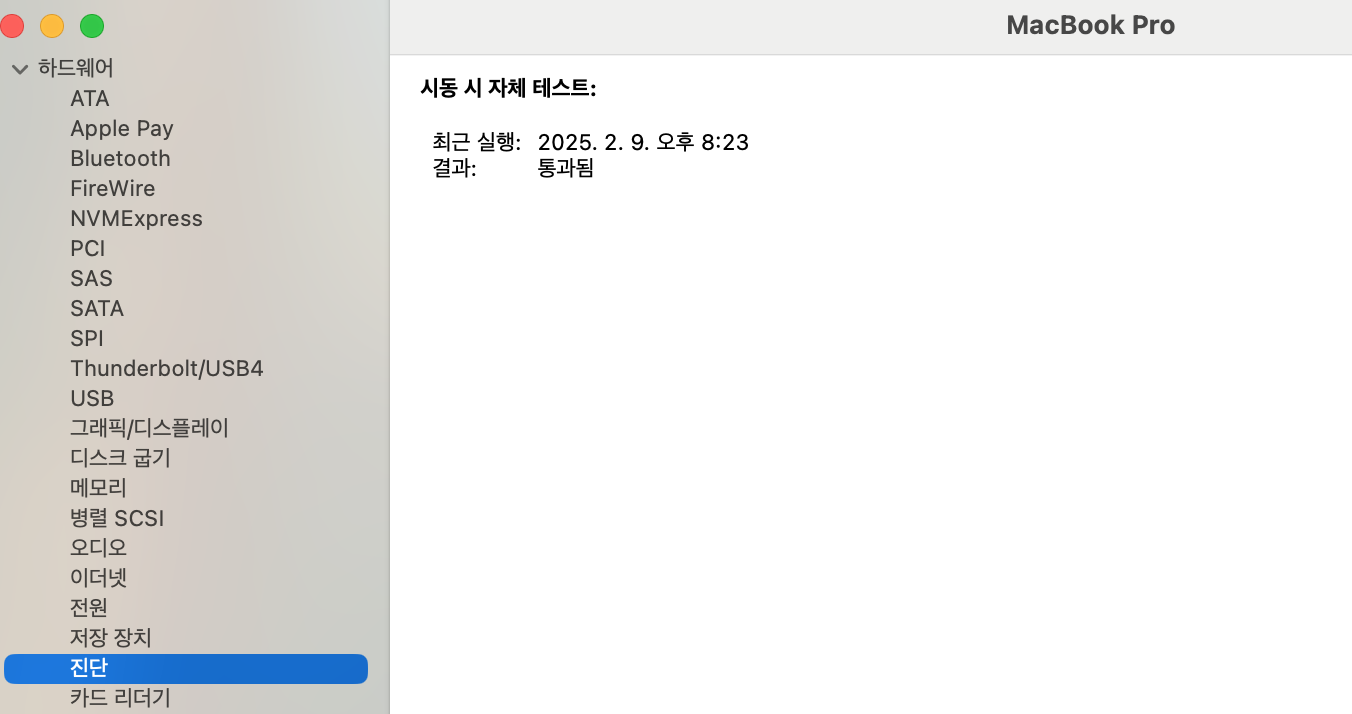Select ATA in the sidebar
Image resolution: width=1352 pixels, height=714 pixels.
point(90,99)
